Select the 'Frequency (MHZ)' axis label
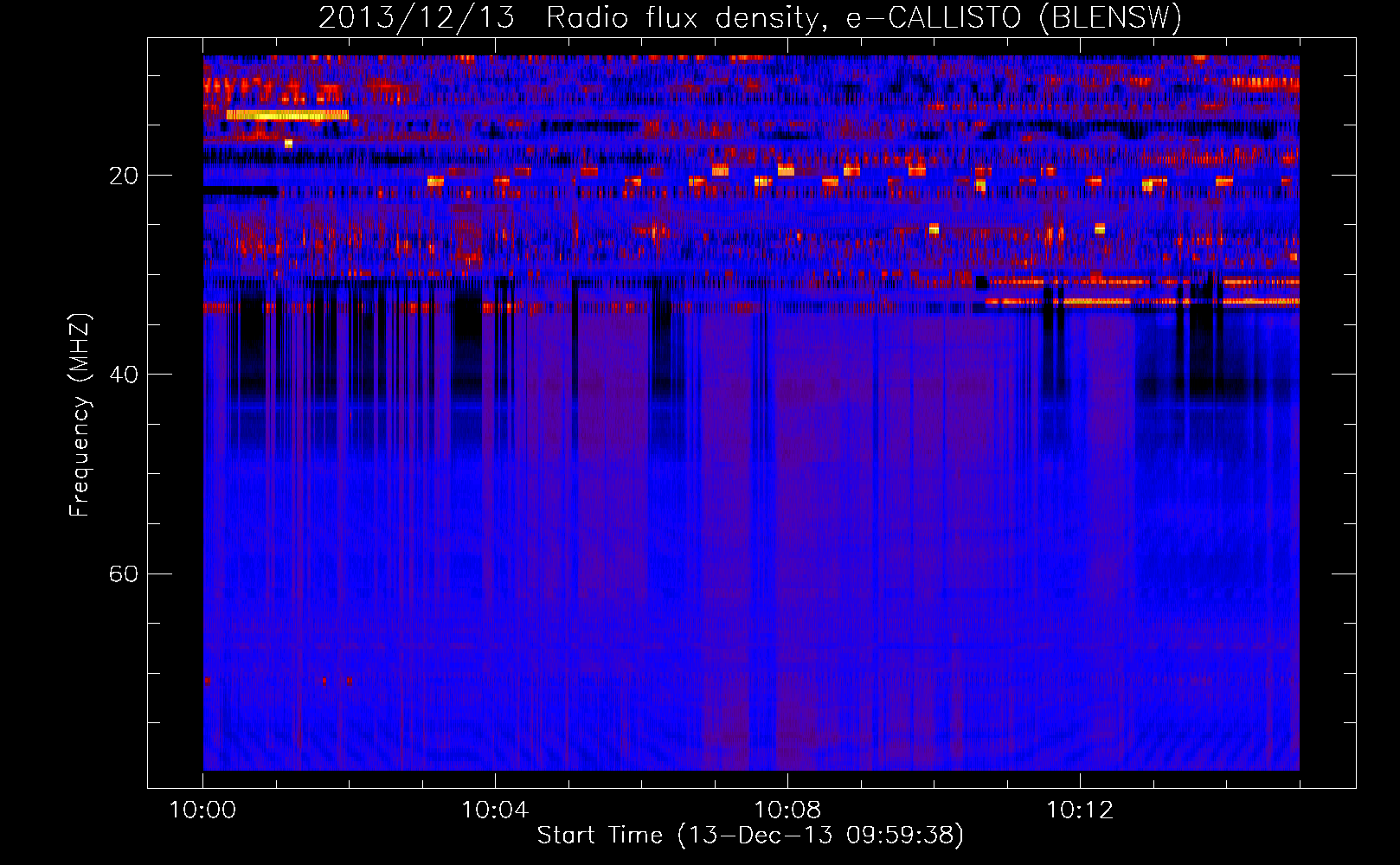The height and width of the screenshot is (865, 1400). pos(80,415)
